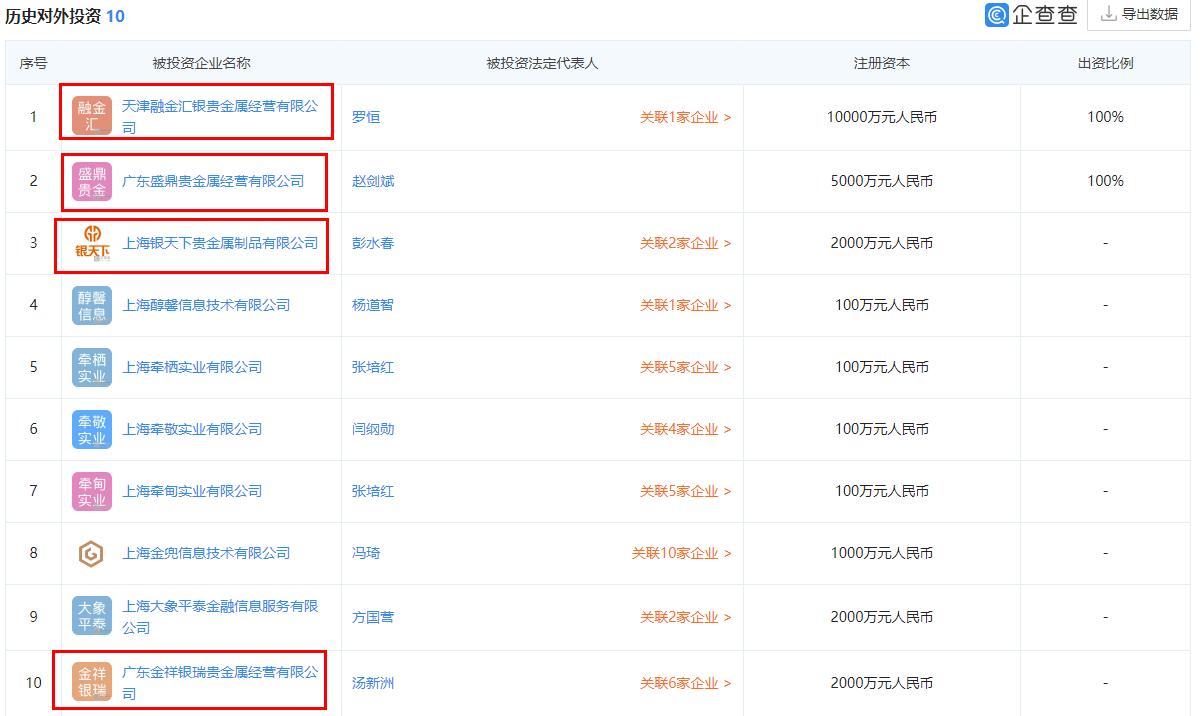Click the download icon beside 导出数据
Image resolution: width=1202 pixels, height=716 pixels.
pos(1108,16)
